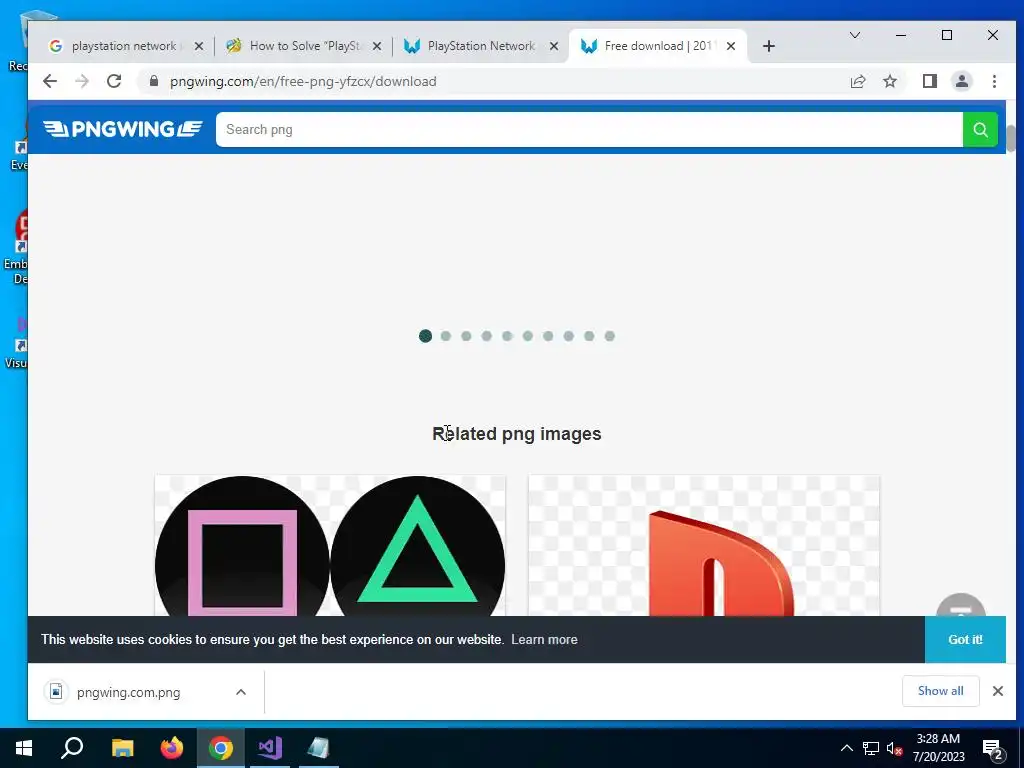The width and height of the screenshot is (1024, 768).
Task: Go back to the previous page
Action: [x=50, y=81]
